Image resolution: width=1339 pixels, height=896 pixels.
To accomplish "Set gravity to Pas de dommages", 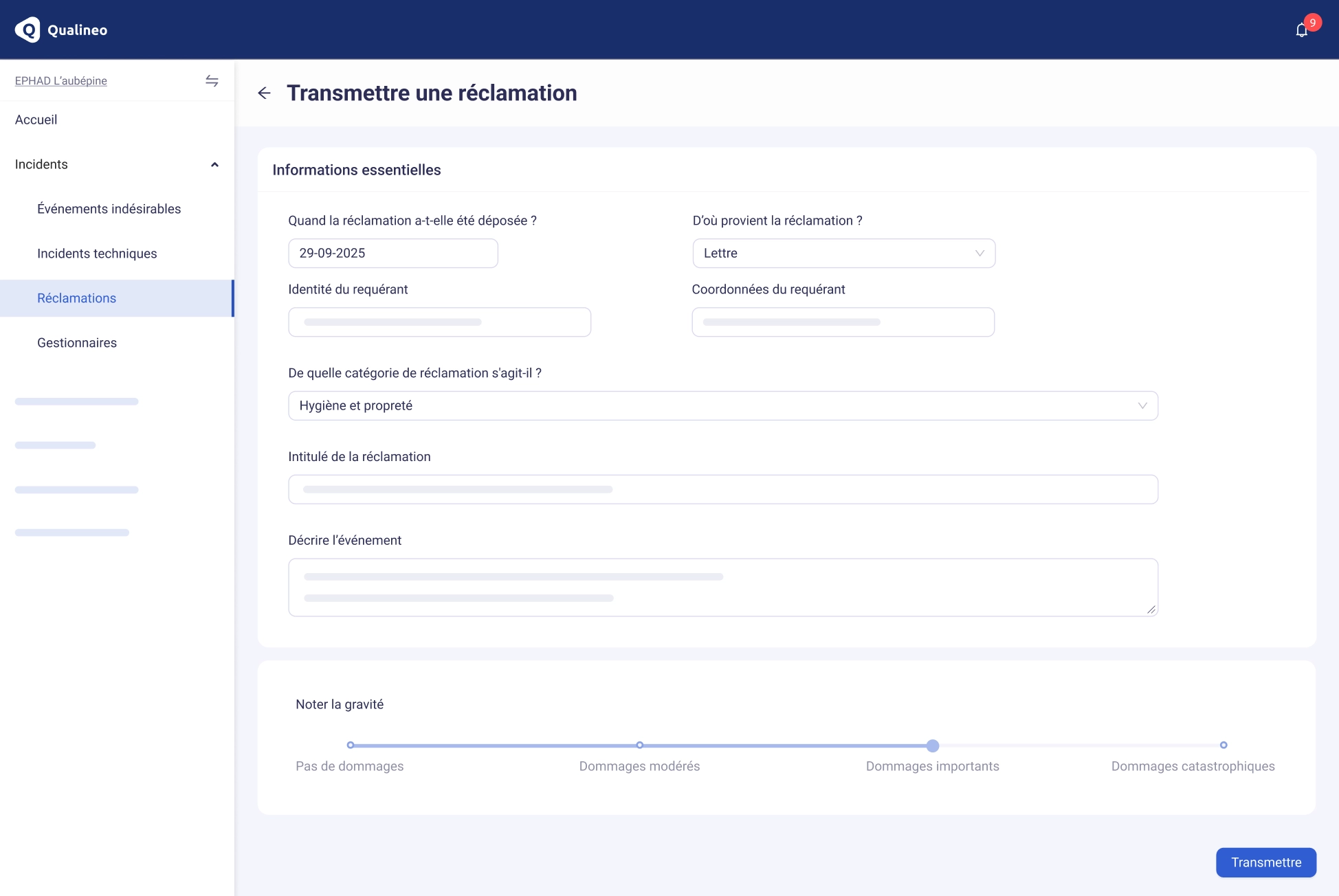I will [x=351, y=746].
